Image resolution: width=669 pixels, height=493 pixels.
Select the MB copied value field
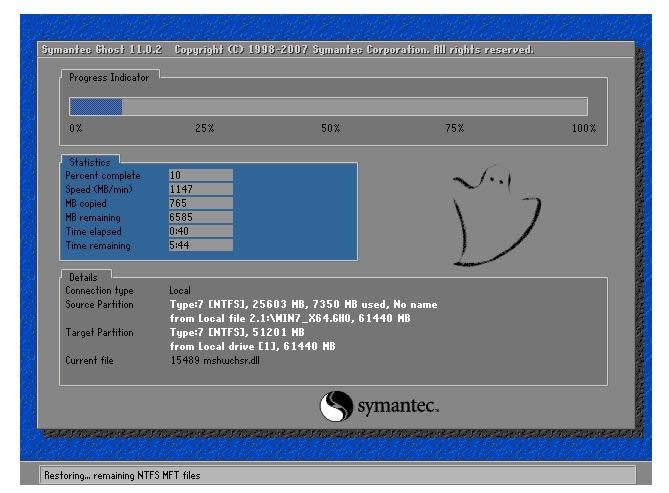tap(200, 203)
